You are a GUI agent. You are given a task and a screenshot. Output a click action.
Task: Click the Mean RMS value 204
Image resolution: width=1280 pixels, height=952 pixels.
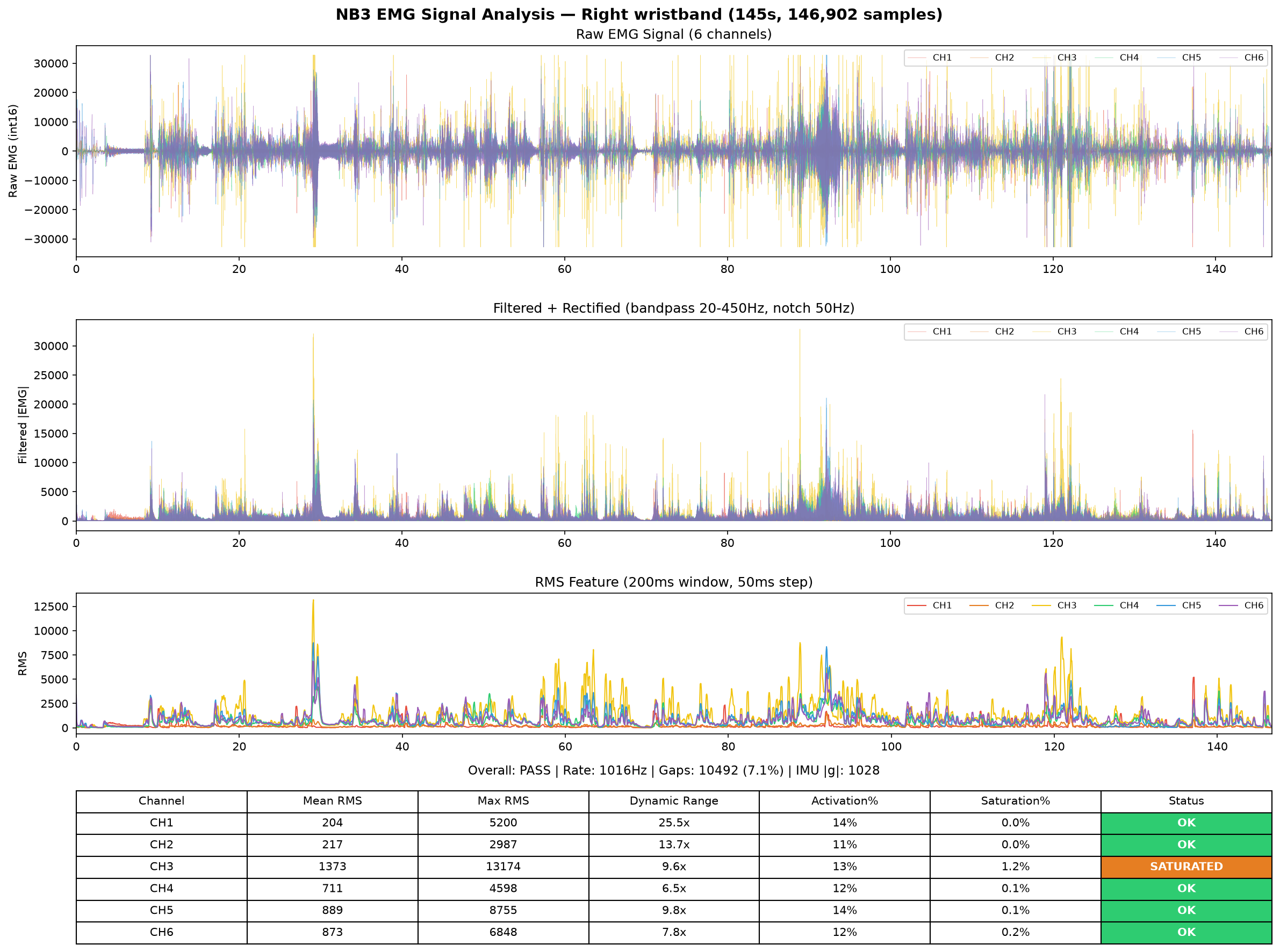[x=333, y=823]
